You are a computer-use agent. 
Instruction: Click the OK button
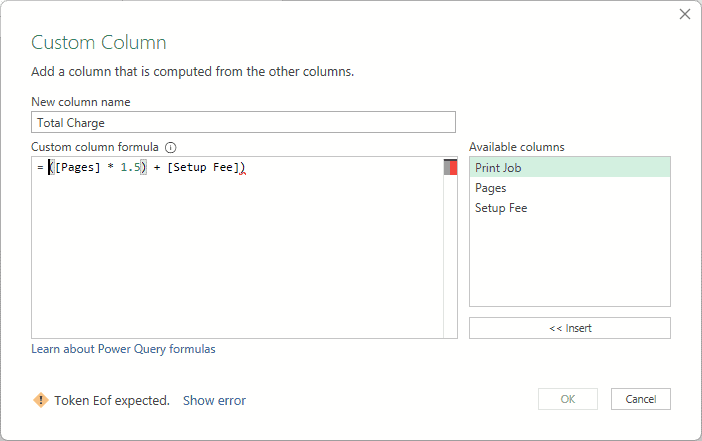tap(568, 399)
